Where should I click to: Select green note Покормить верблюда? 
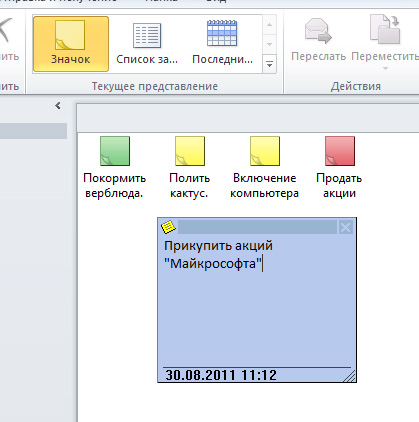point(115,168)
